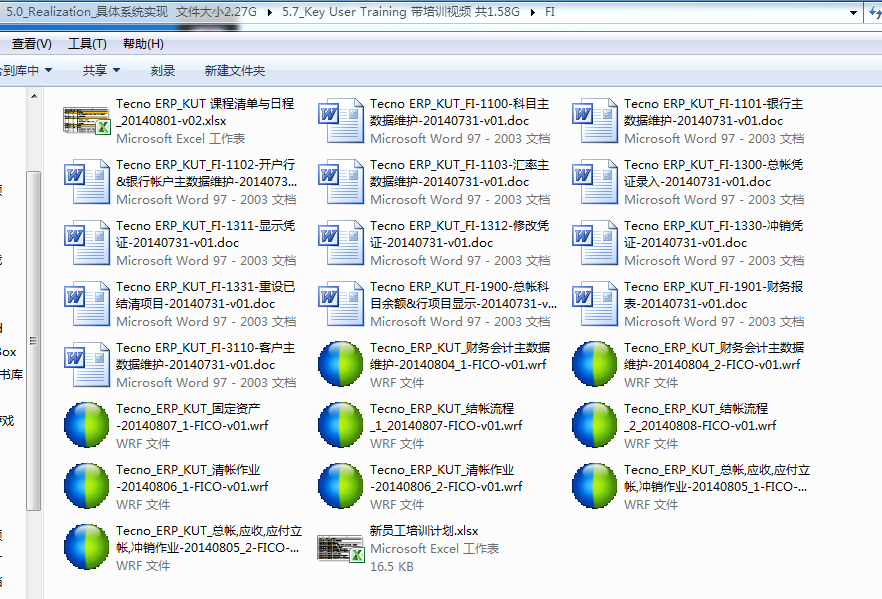
Task: Select Word icon of FI-1330-冲销凭证 doc
Action: (595, 243)
